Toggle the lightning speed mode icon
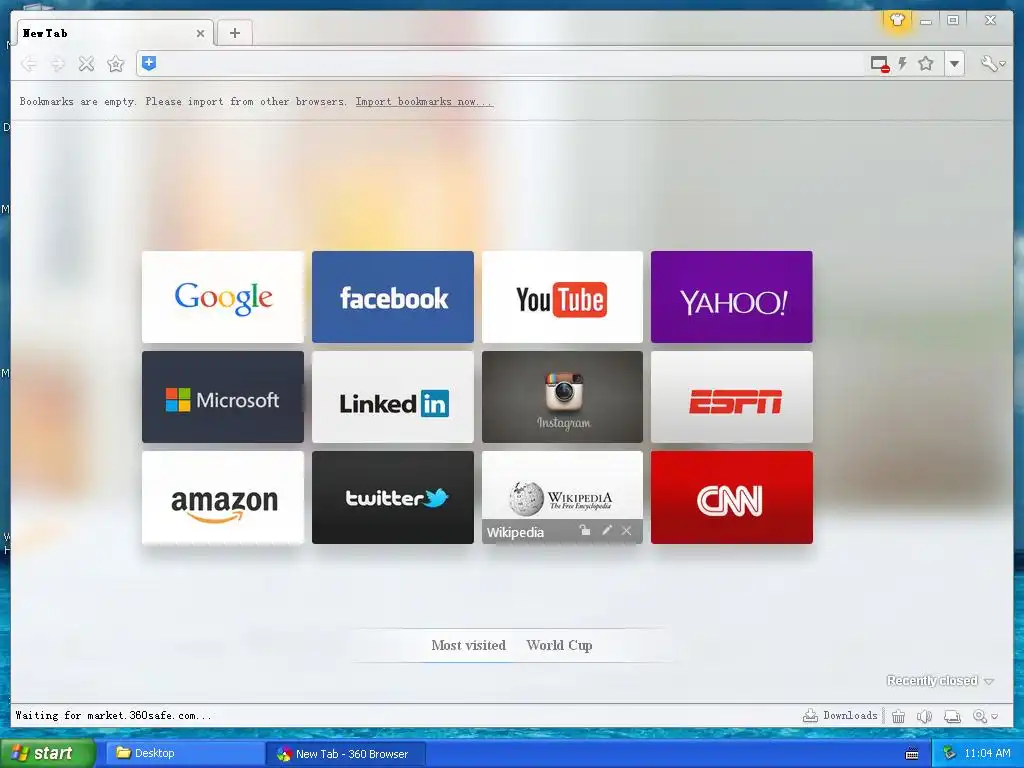The width and height of the screenshot is (1024, 768). [903, 63]
